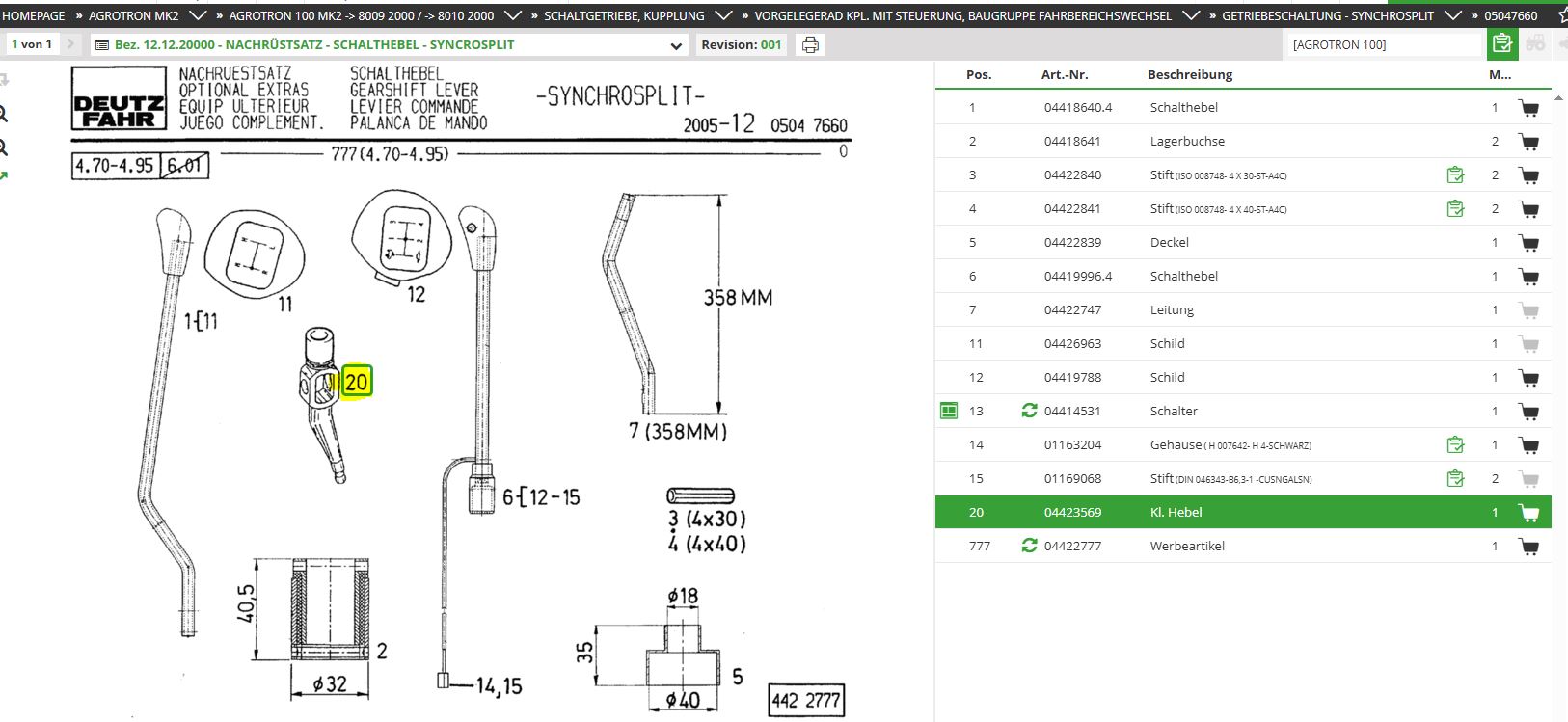Expand GETRIEBESCHALTUNG - SYNCHROSPLIT breadcrumb dropdown
This screenshot has height=722, width=1568.
coord(1453,15)
